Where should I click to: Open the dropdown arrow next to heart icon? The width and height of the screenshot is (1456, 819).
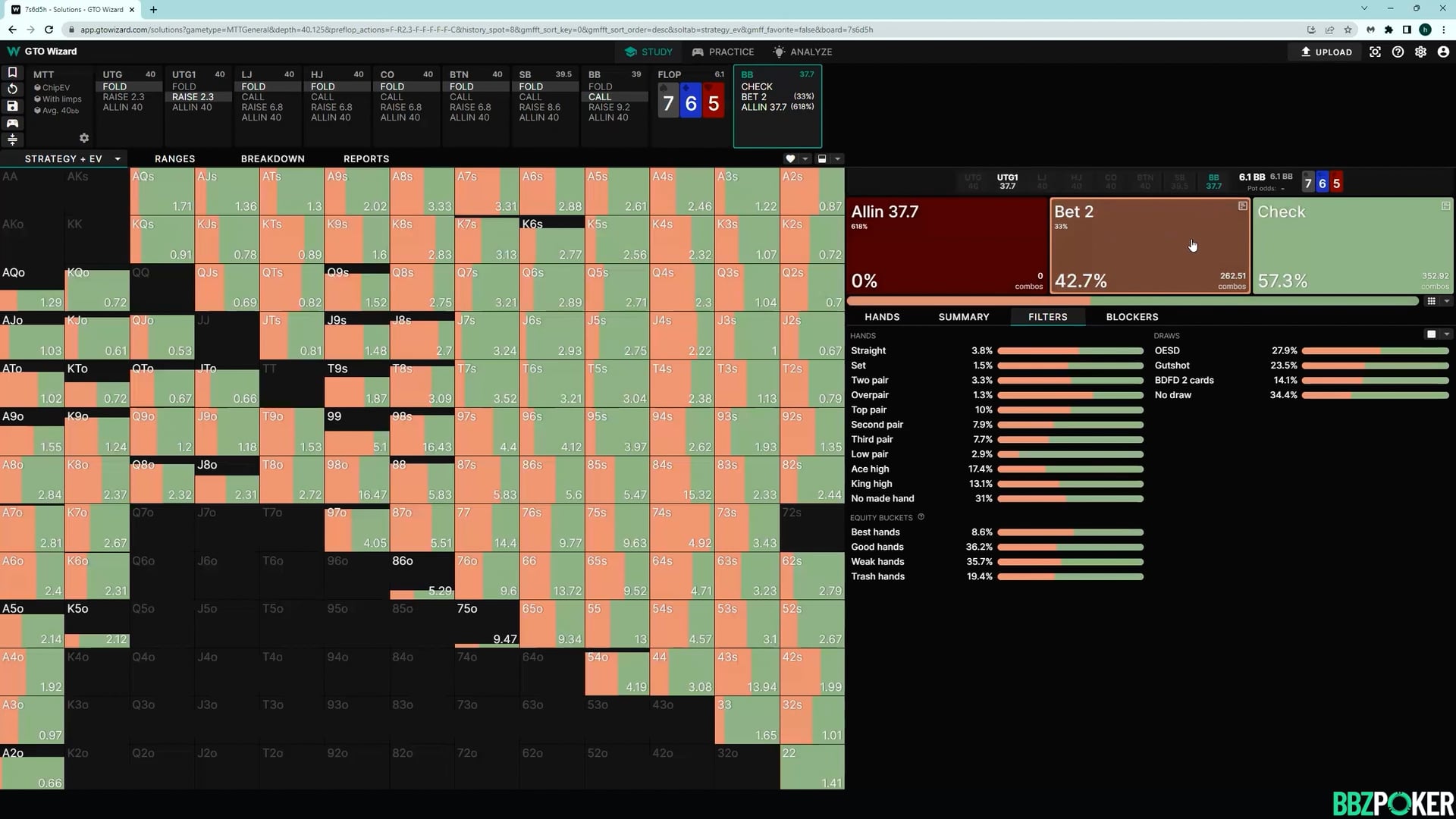coord(805,158)
